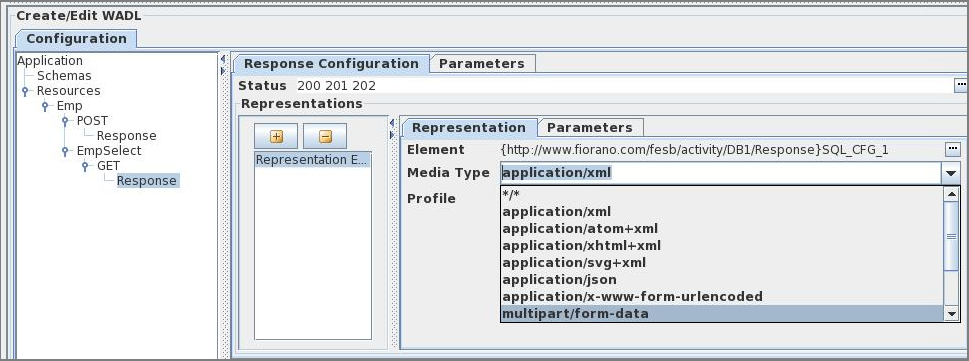This screenshot has height=361, width=969.
Task: Open the Status ellipsis editor button
Action: (961, 85)
